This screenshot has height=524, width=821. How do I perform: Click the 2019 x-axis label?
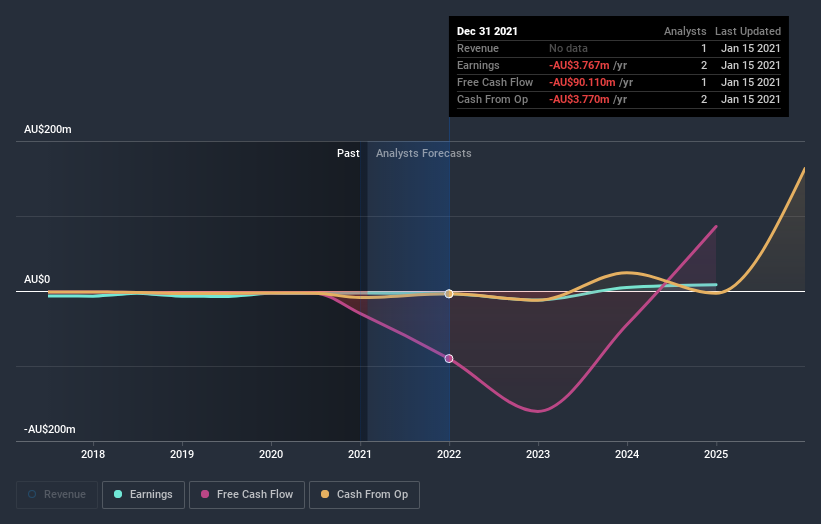click(182, 454)
